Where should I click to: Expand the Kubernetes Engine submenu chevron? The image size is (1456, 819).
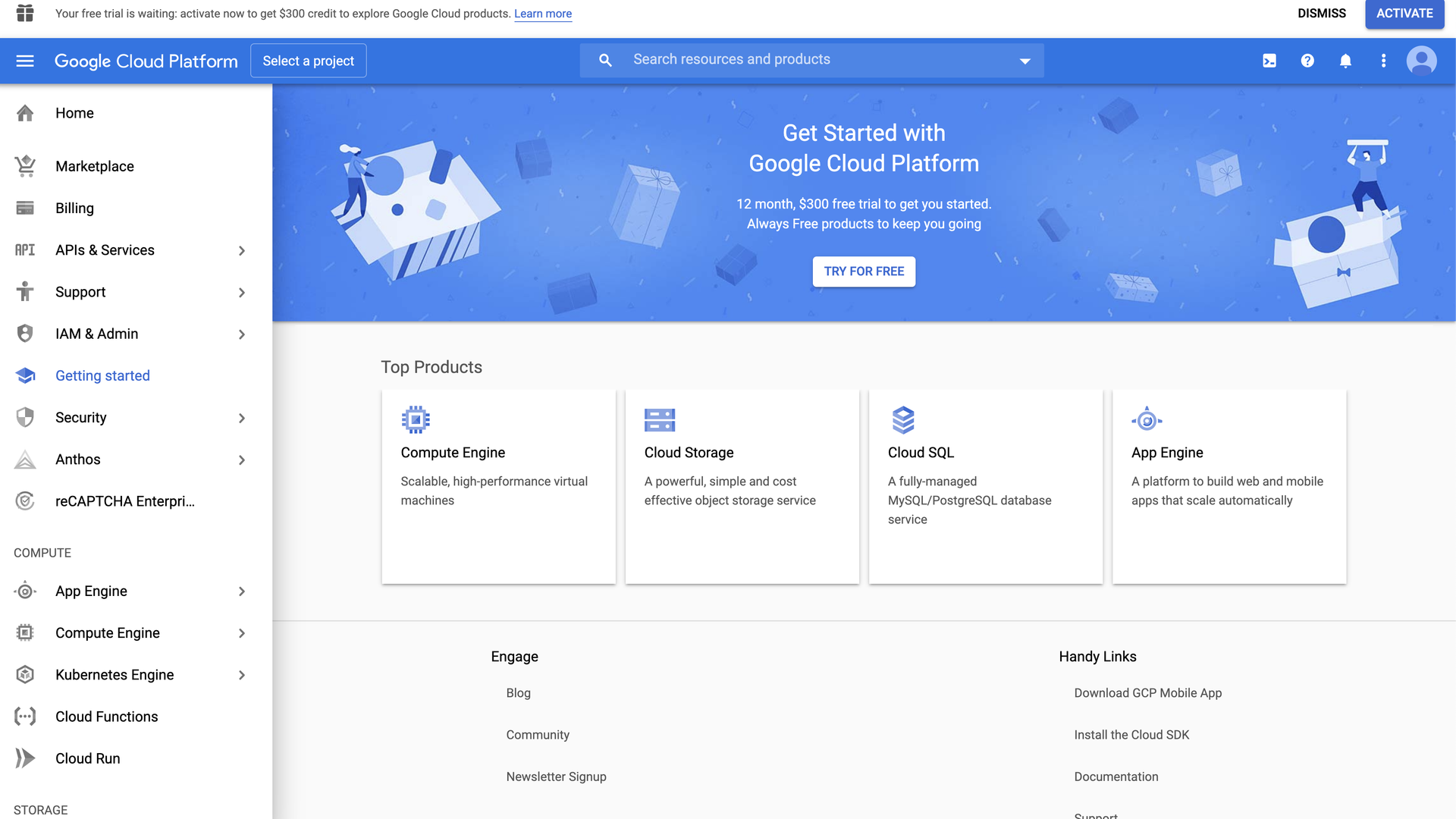(242, 675)
